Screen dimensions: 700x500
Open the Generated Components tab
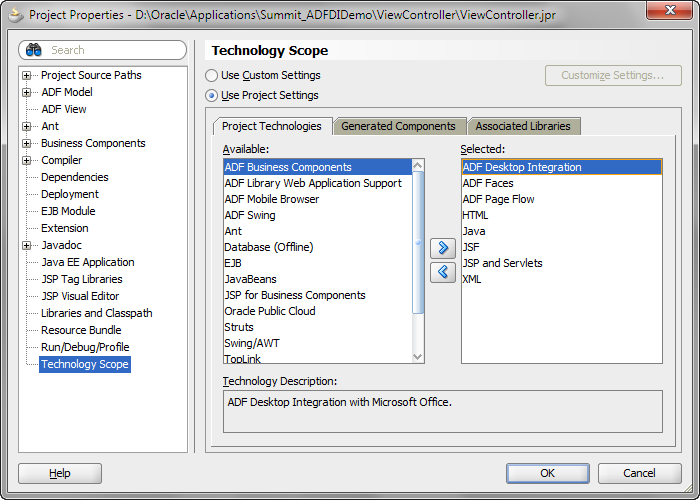(x=399, y=126)
